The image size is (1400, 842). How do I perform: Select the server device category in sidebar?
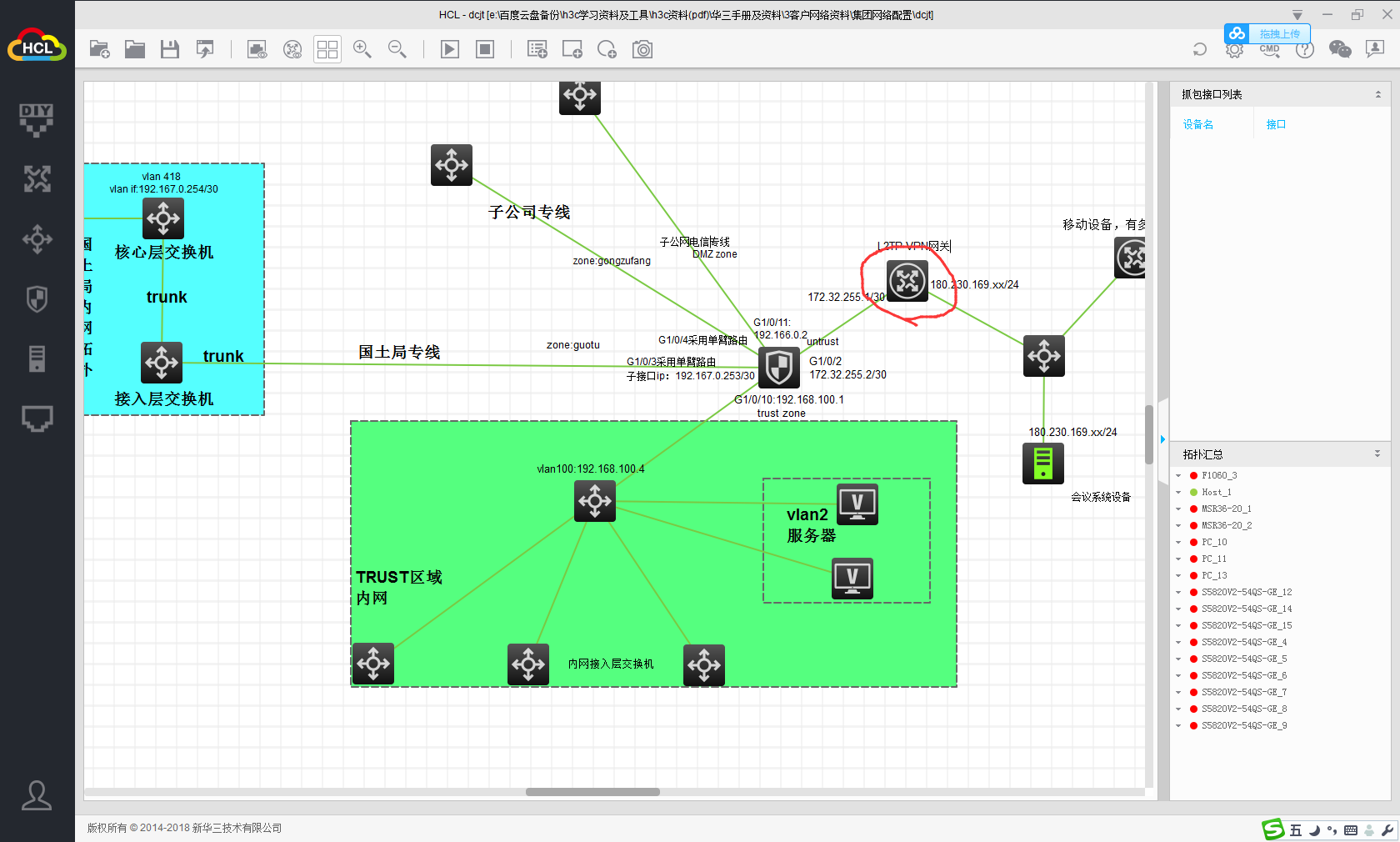37,358
